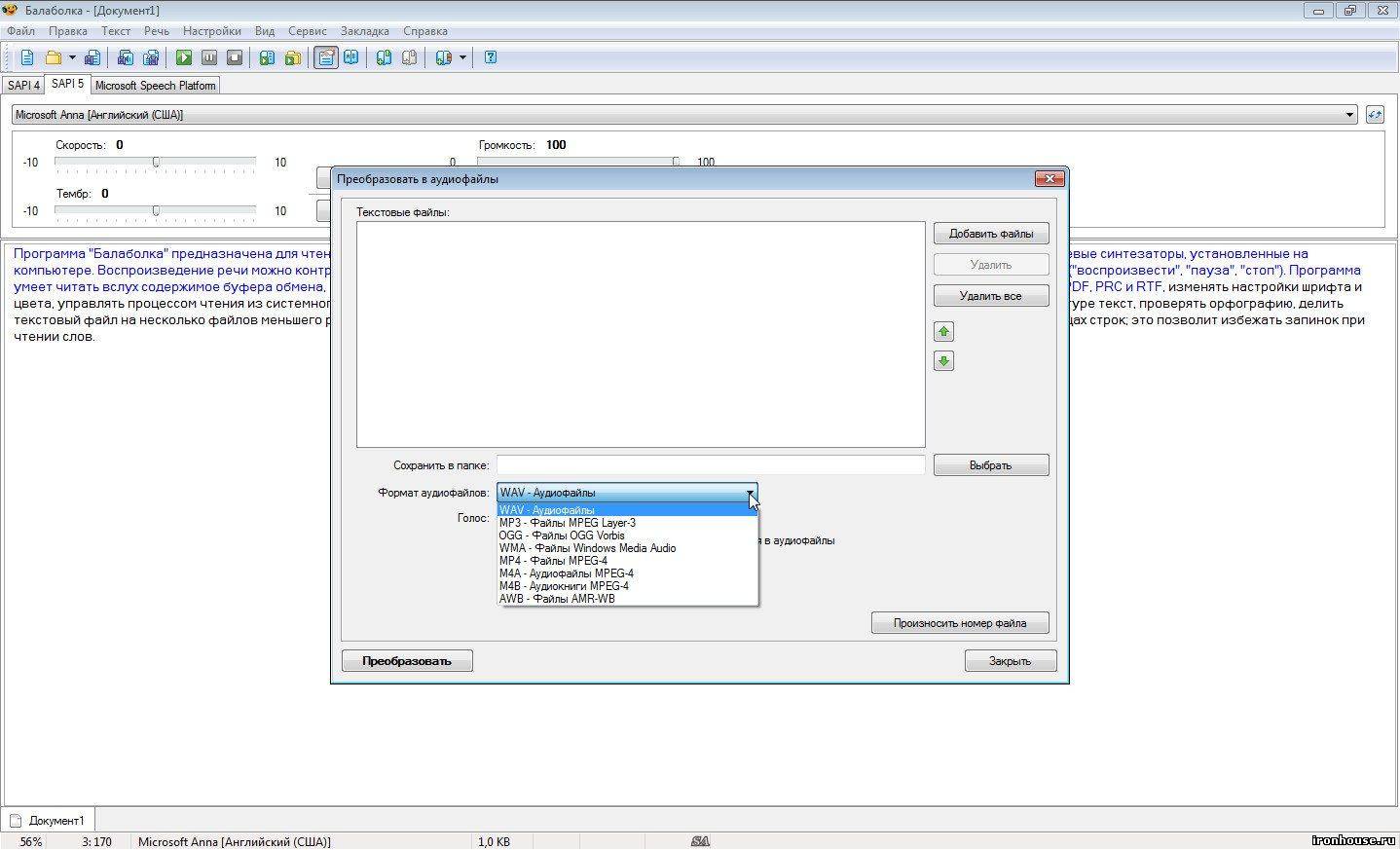1400x850 pixels.
Task: Start reading with the green Play icon
Action: pyautogui.click(x=184, y=57)
